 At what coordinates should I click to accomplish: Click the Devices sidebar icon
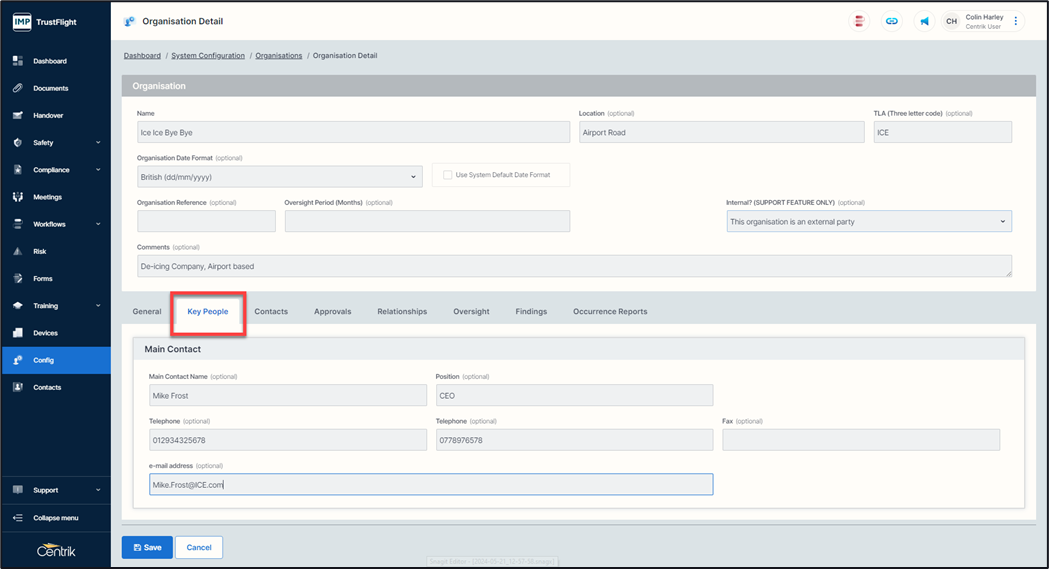(18, 333)
